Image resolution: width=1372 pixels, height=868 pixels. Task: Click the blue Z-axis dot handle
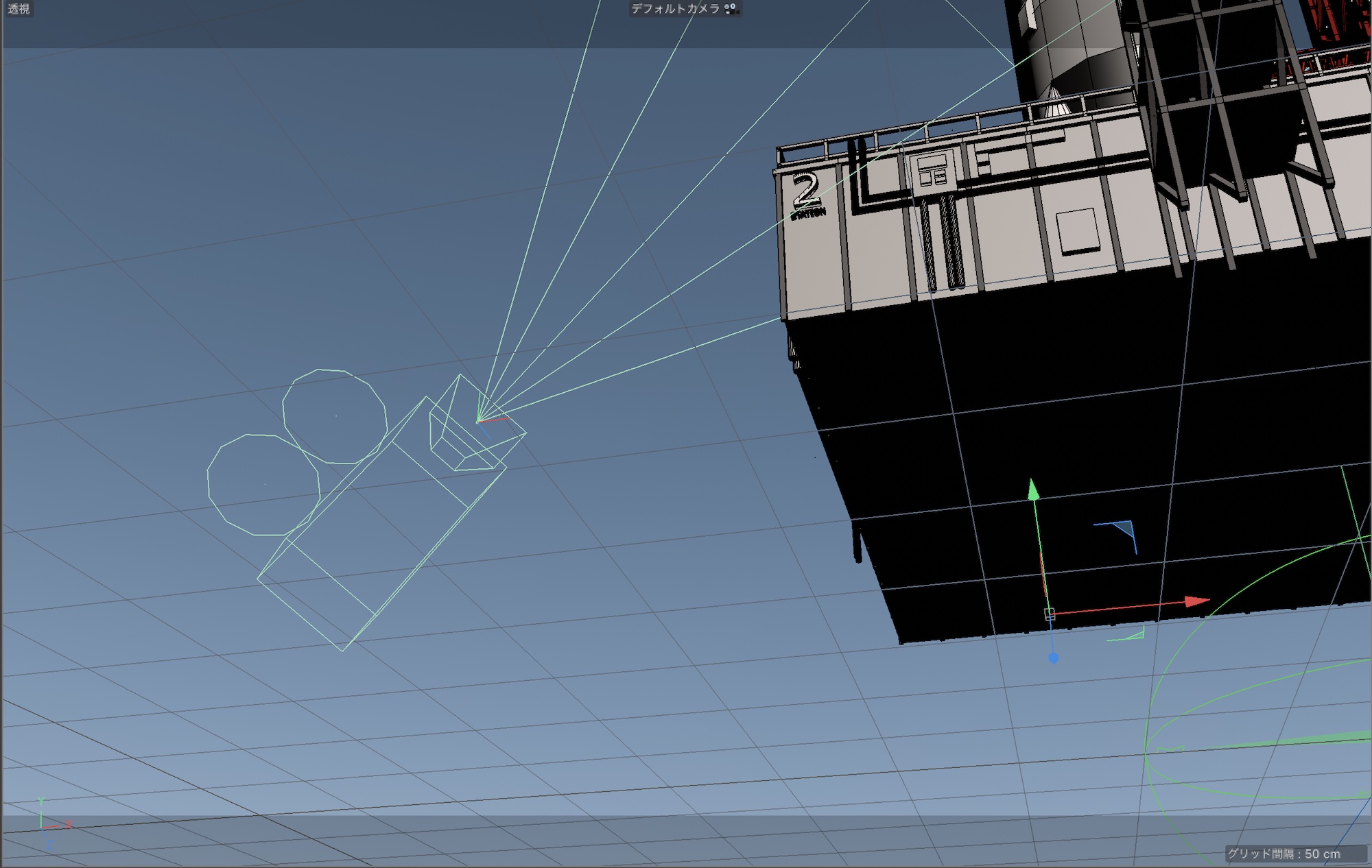coord(1054,658)
